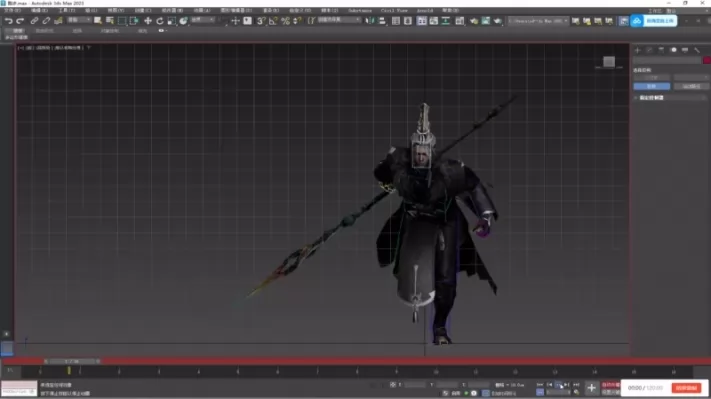Toggle Keyboard Shortcut Override icon
This screenshot has height=399, width=711.
[x=247, y=21]
